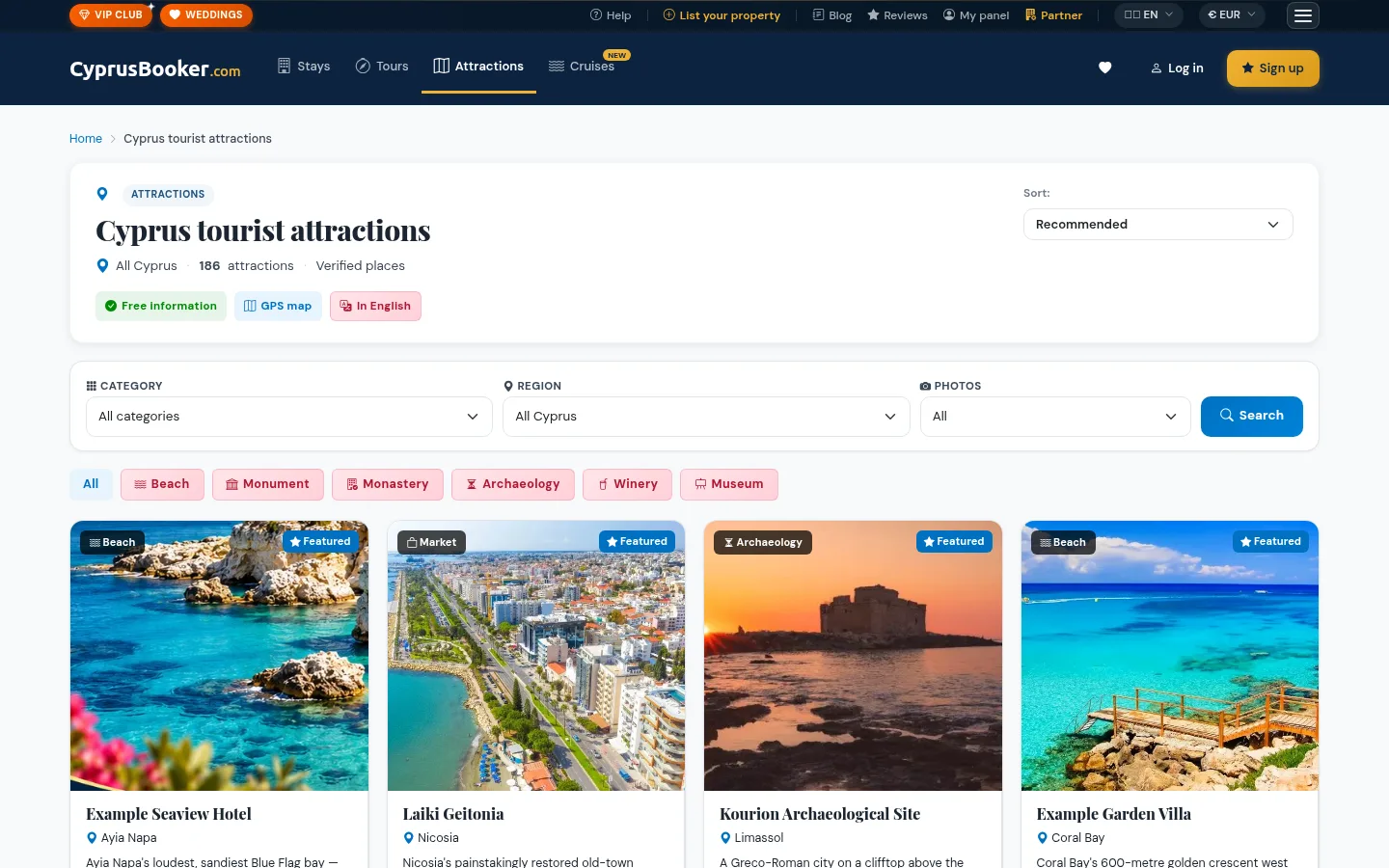This screenshot has height=868, width=1389.
Task: Expand the All categories dropdown
Action: 289,417
